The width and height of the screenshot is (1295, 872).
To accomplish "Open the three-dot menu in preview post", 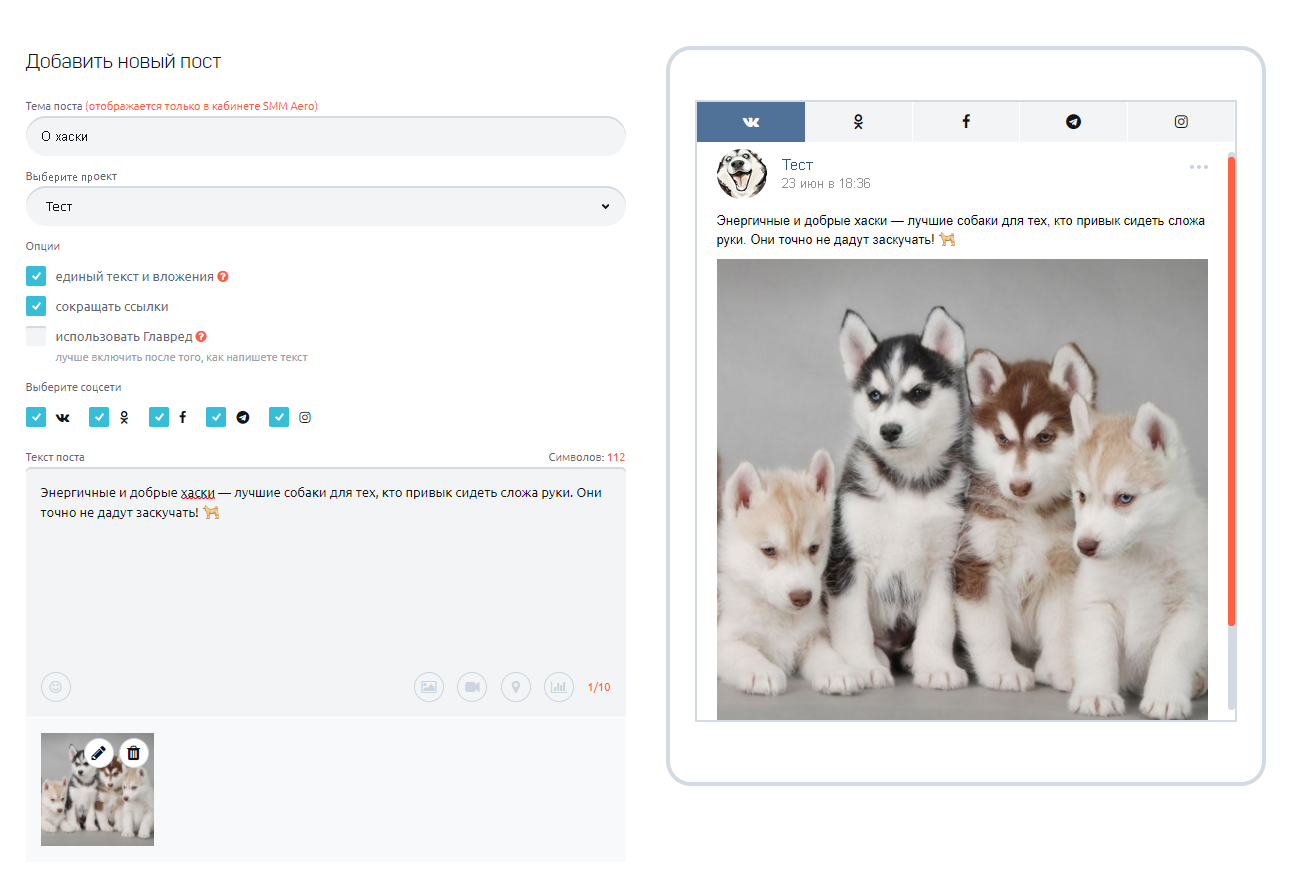I will pyautogui.click(x=1199, y=167).
